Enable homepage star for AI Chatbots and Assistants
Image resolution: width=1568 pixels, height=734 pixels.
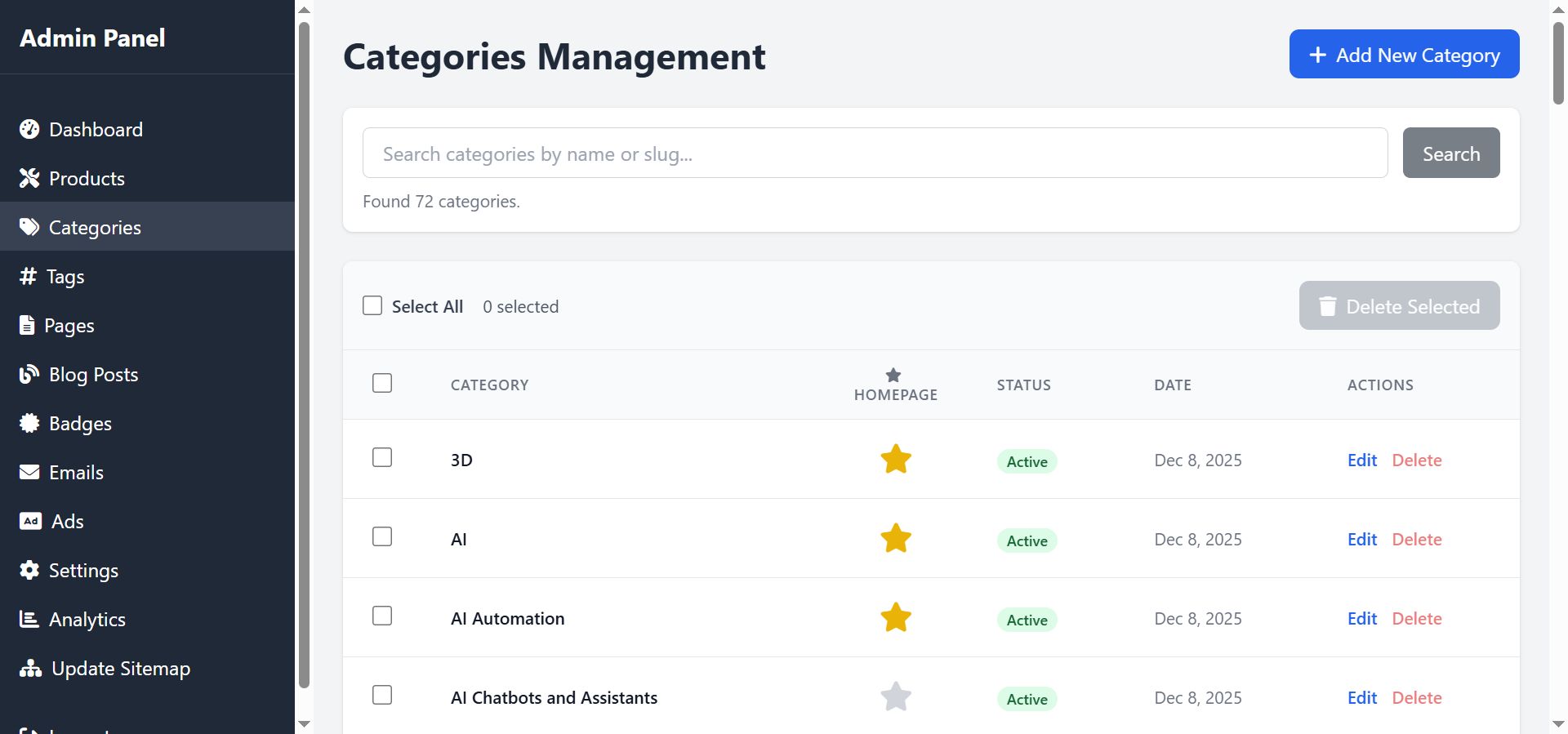pyautogui.click(x=895, y=696)
